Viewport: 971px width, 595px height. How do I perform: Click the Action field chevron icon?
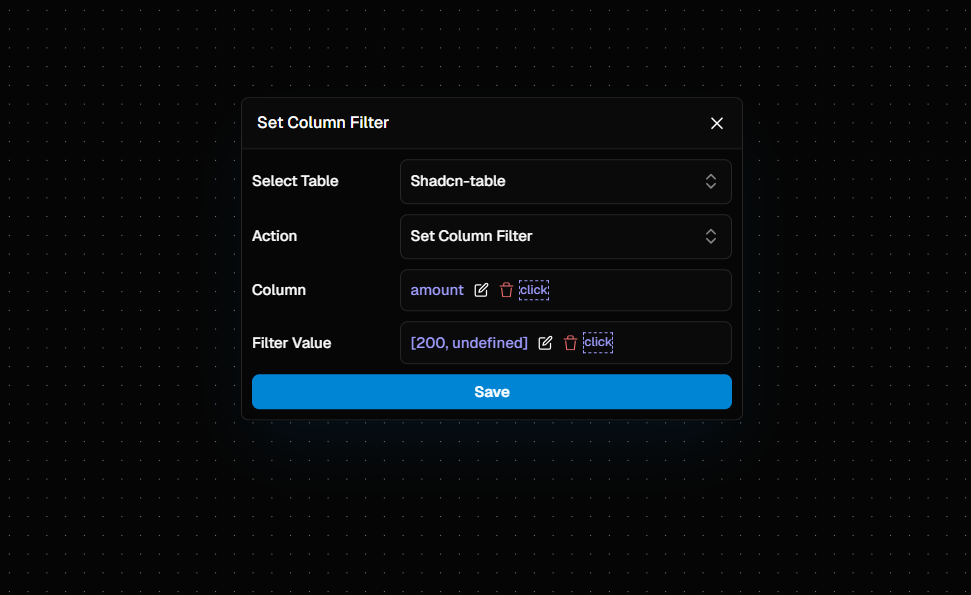point(711,236)
